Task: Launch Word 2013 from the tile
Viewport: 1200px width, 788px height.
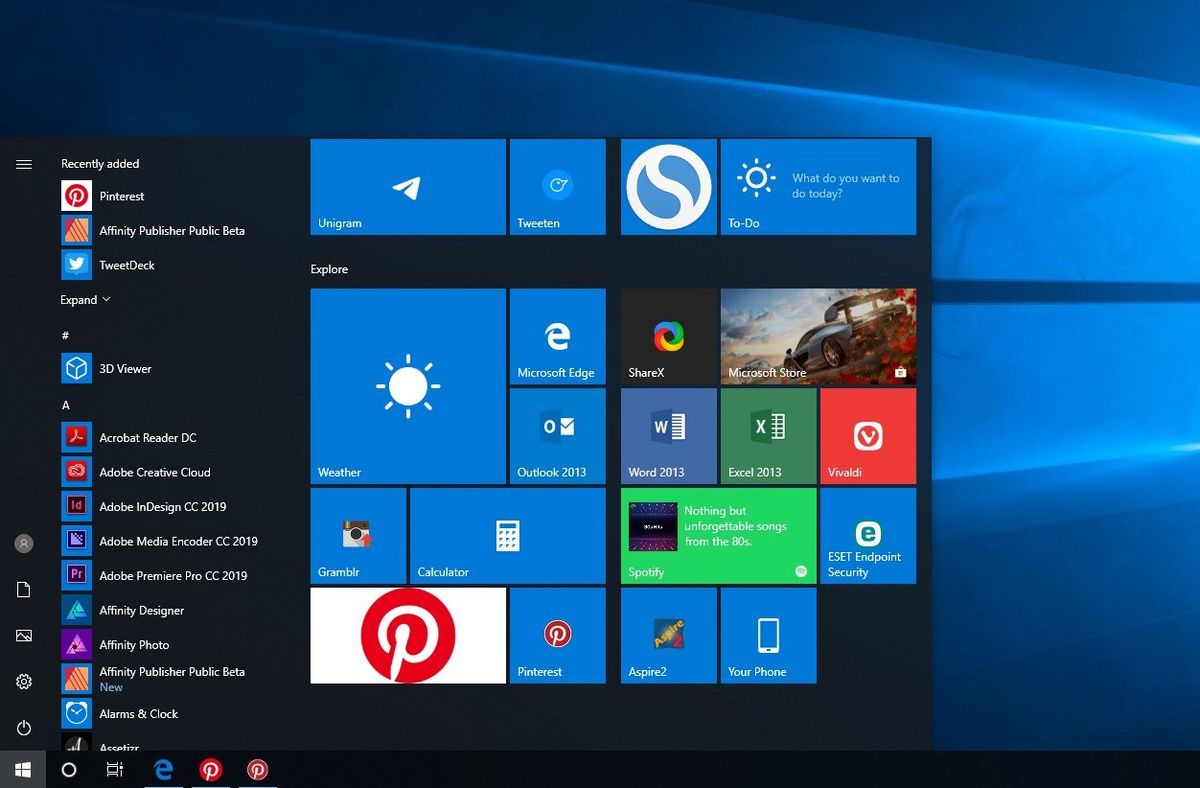Action: click(667, 435)
